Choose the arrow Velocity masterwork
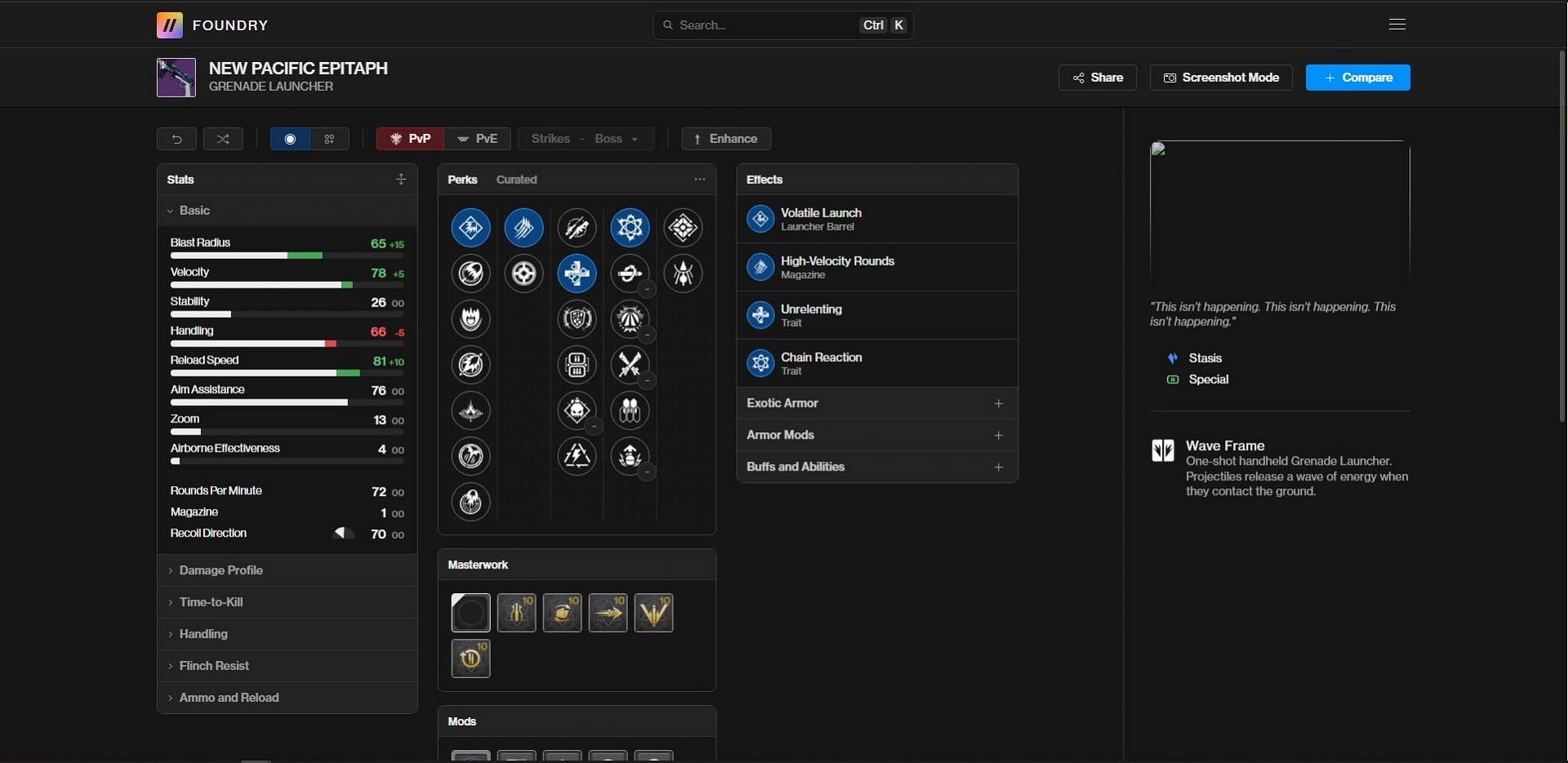This screenshot has width=1568, height=763. point(608,613)
